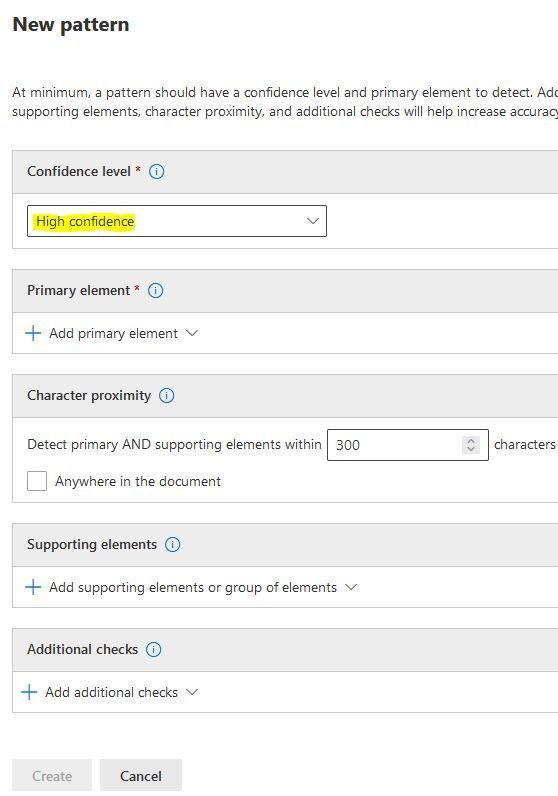Click the Supporting elements info icon
Viewport: 558px width, 796px height.
pyautogui.click(x=173, y=545)
